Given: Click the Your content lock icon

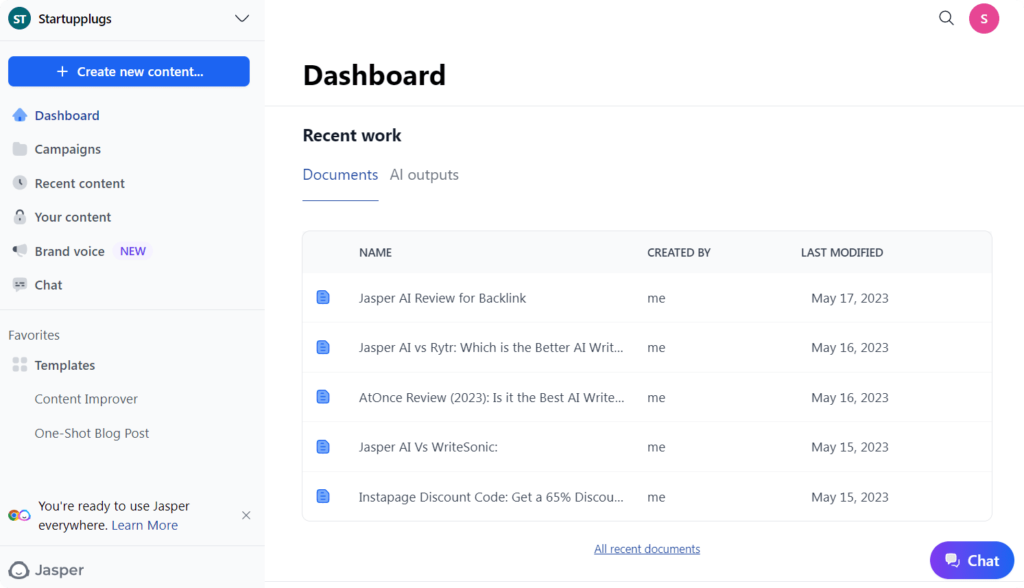Looking at the screenshot, I should [x=20, y=217].
